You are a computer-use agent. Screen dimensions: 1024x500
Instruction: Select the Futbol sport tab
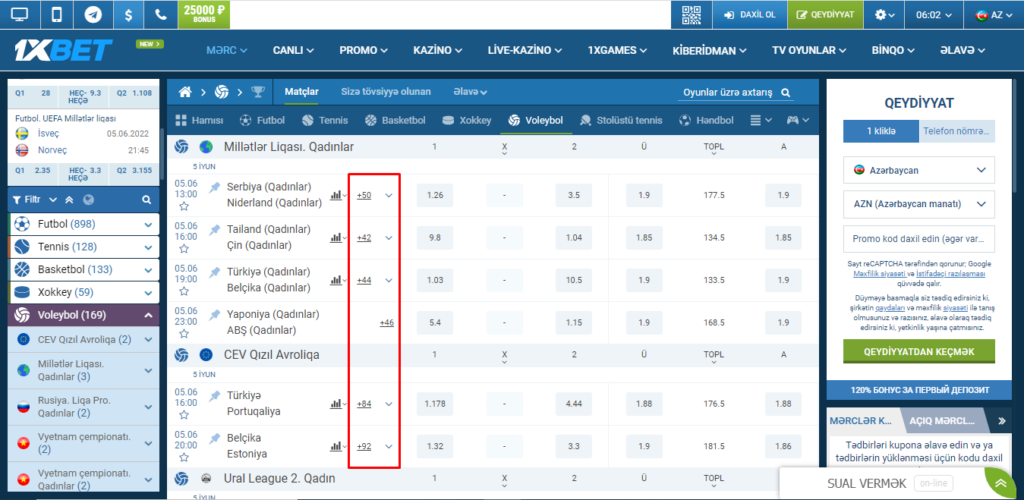point(261,120)
